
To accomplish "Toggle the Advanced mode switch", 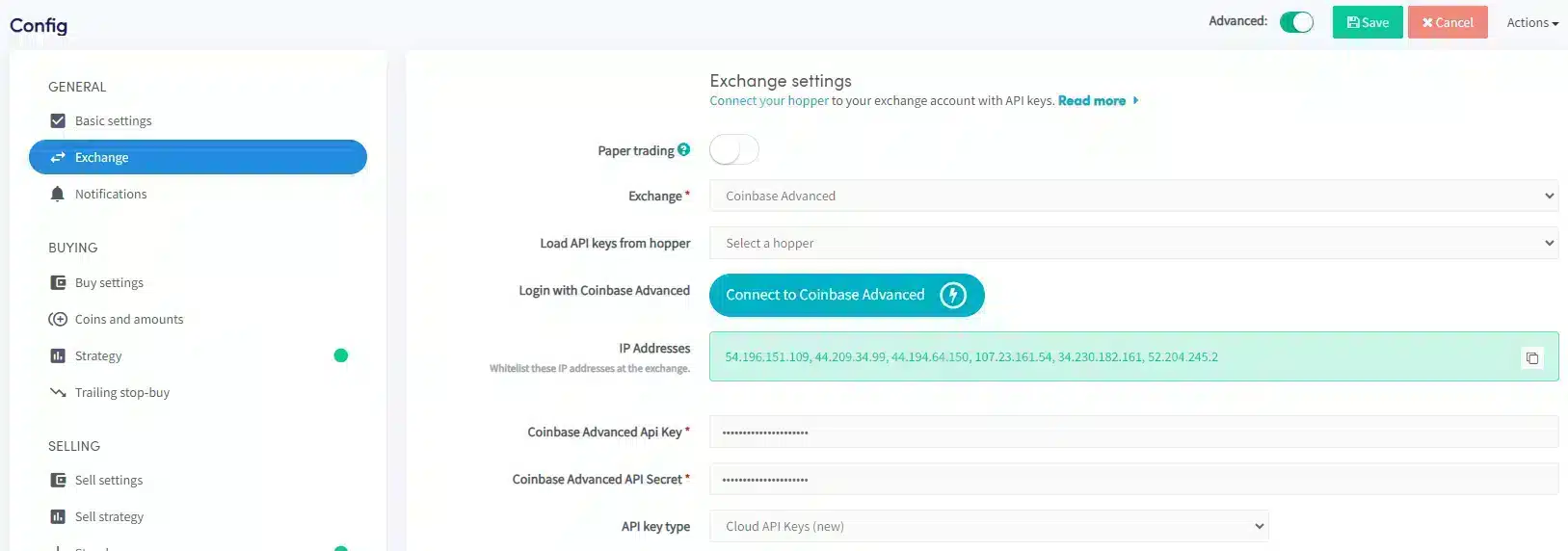I will pyautogui.click(x=1297, y=22).
